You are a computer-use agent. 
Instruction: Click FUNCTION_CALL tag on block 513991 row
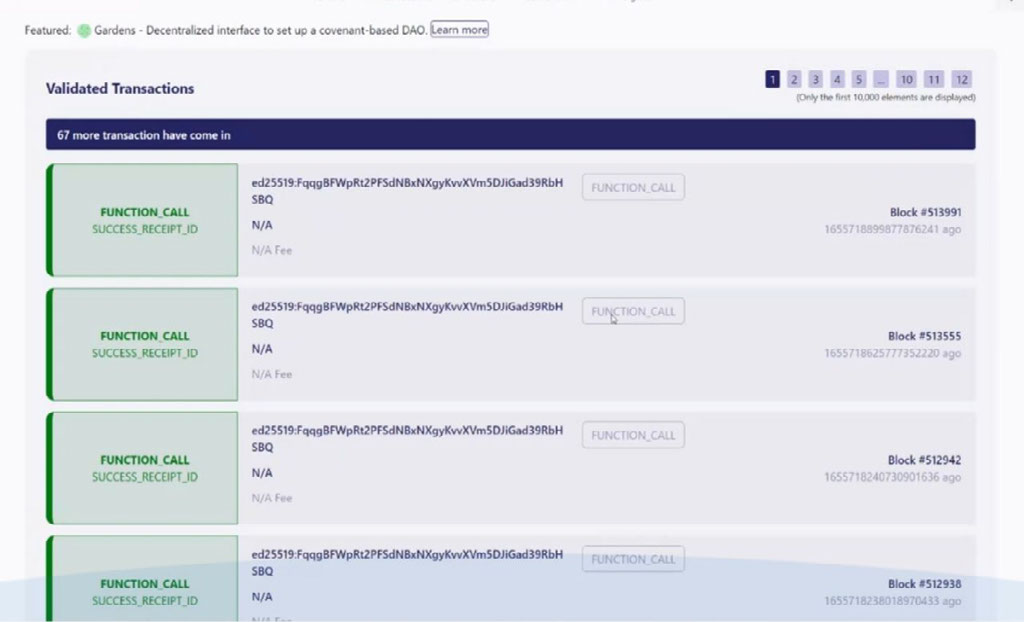point(633,187)
